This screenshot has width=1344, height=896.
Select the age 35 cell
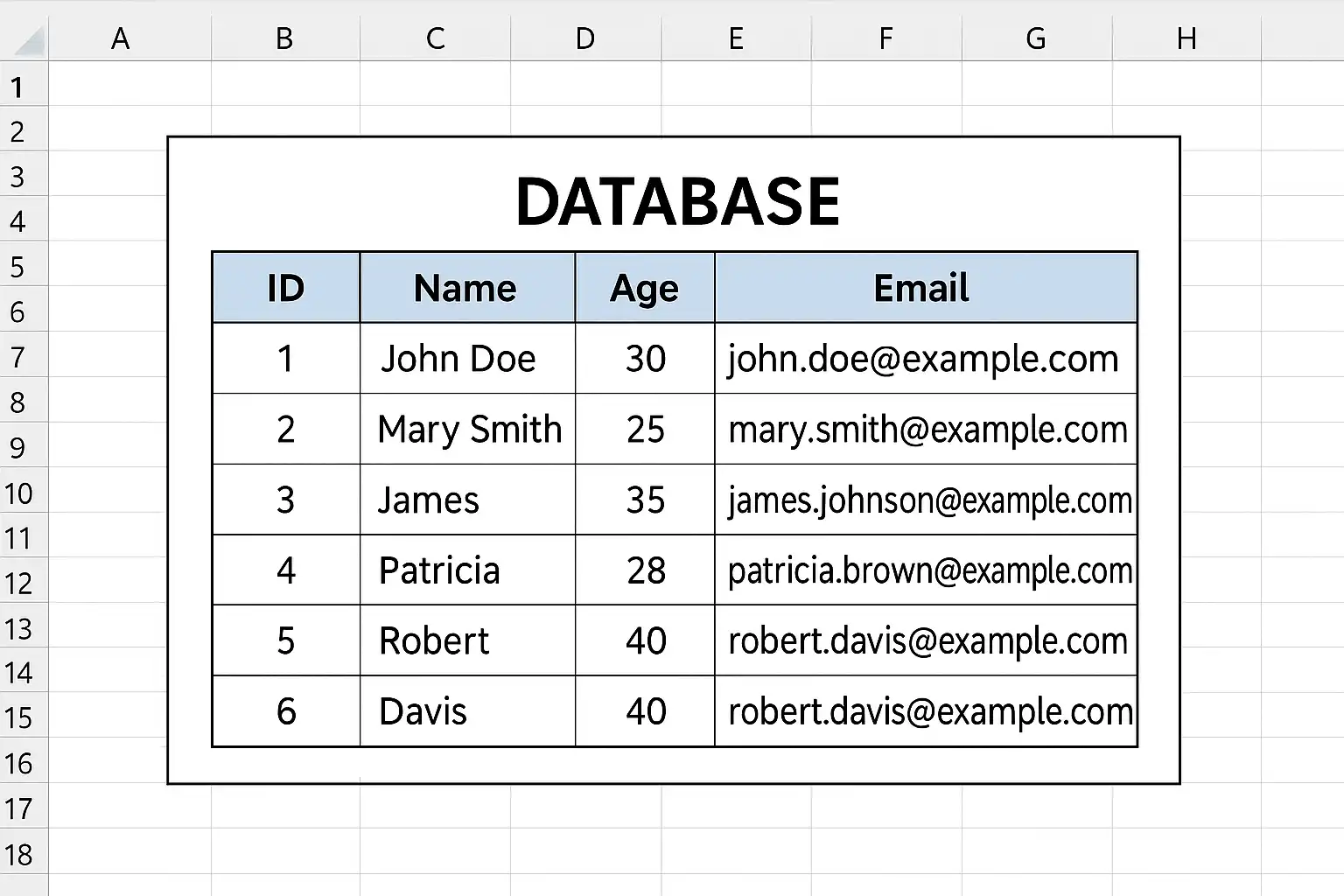point(645,500)
